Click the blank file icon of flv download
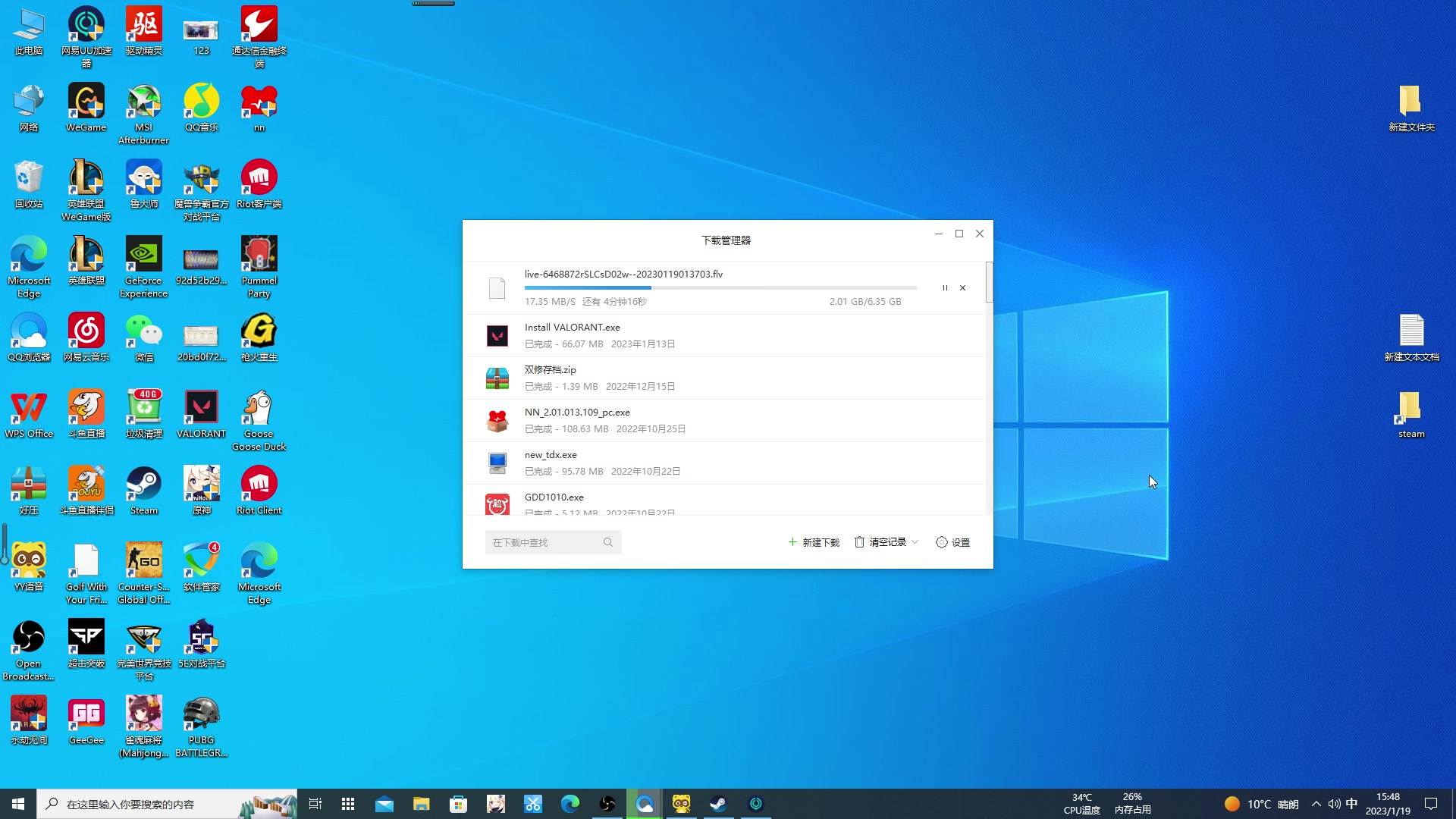Image resolution: width=1456 pixels, height=819 pixels. 497,288
